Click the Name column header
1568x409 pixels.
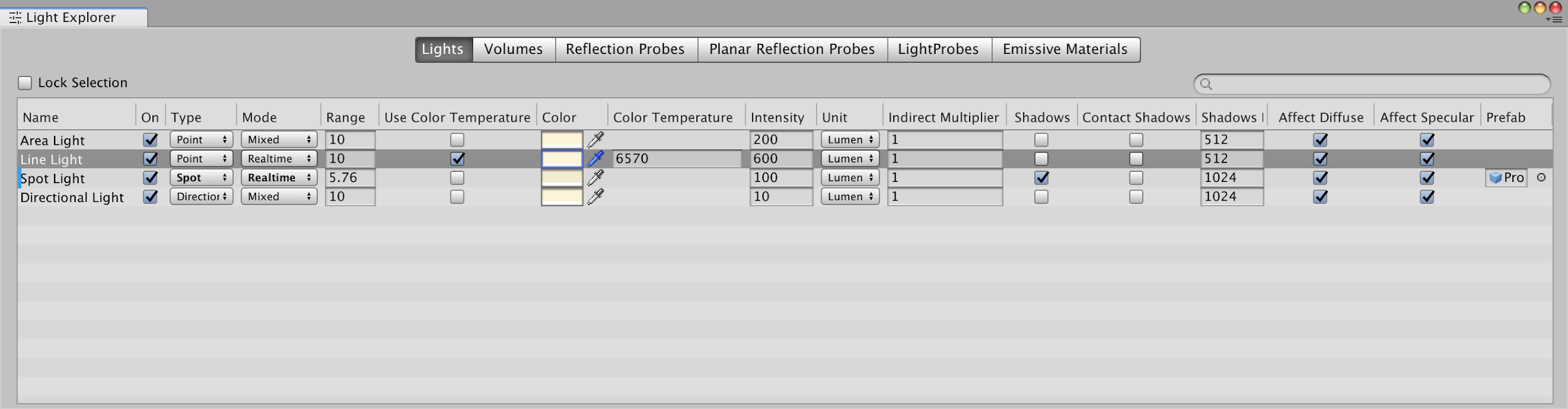(41, 117)
